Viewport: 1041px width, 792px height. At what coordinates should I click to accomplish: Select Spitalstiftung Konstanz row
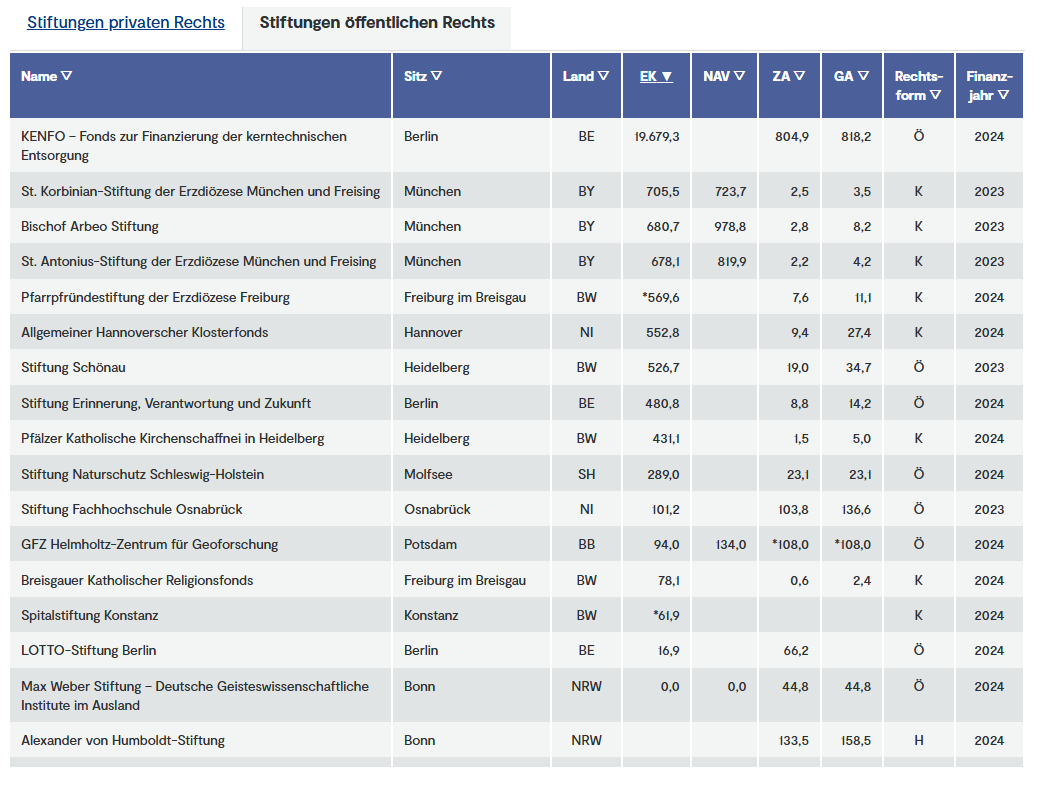pos(90,615)
